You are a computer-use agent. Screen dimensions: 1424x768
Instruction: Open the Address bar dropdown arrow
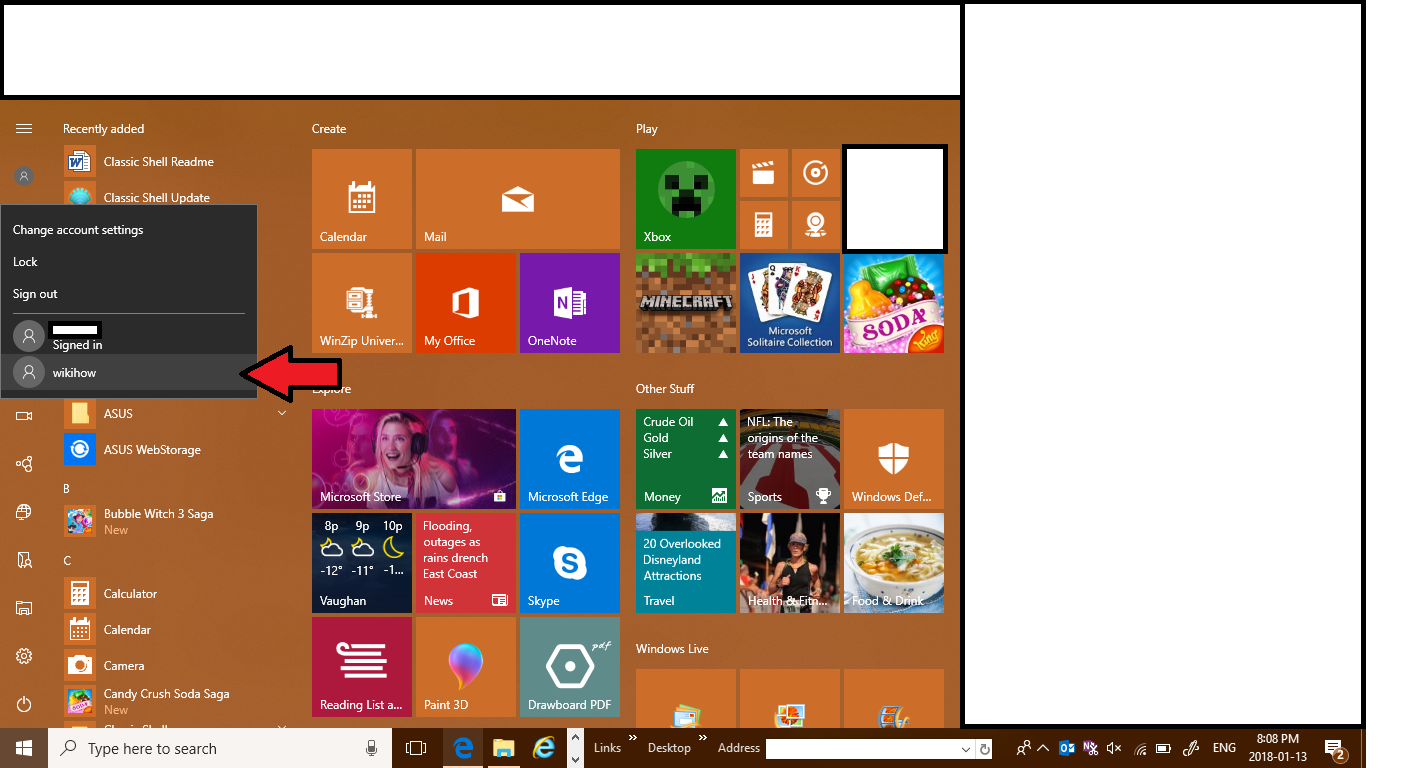966,749
